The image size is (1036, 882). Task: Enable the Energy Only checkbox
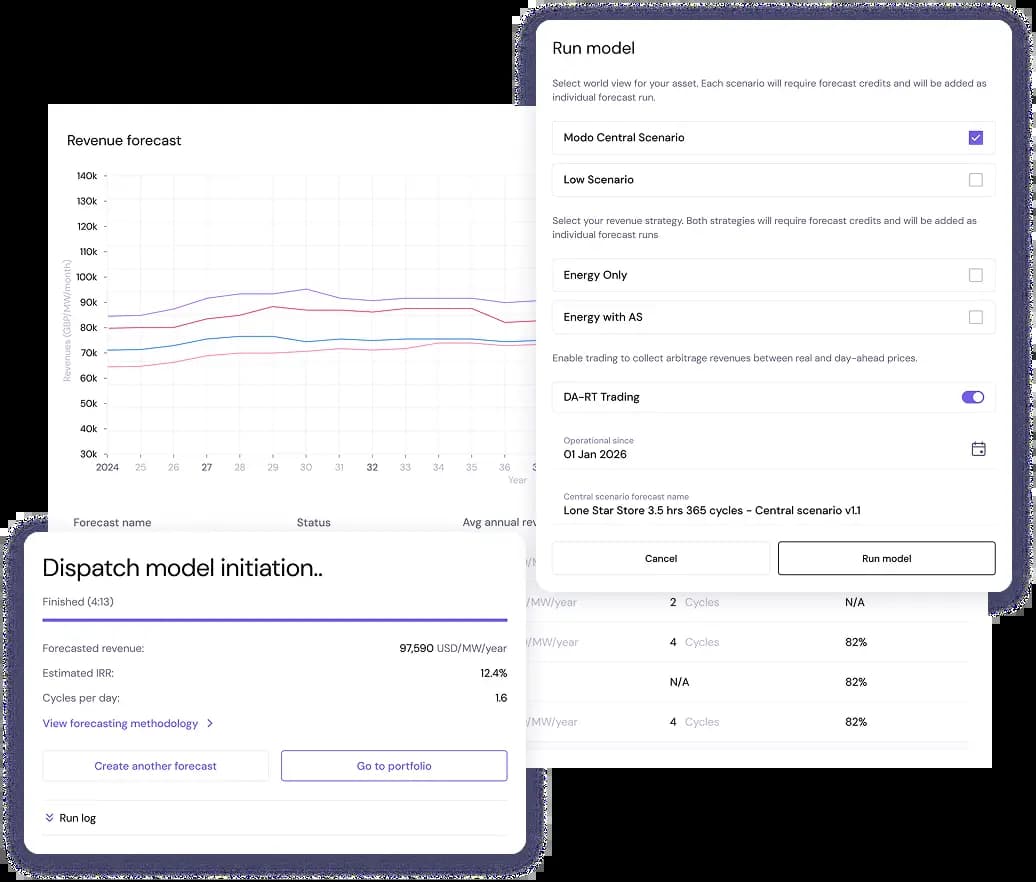pyautogui.click(x=975, y=275)
